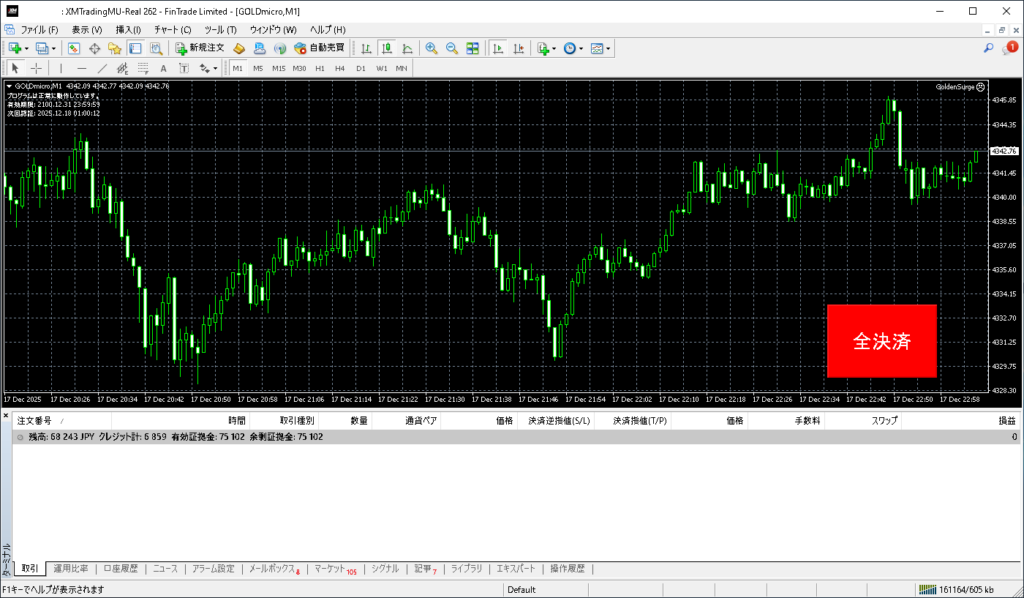1024x598 pixels.
Task: Click the 新規注文 (New Order) toolbar button
Action: (199, 48)
